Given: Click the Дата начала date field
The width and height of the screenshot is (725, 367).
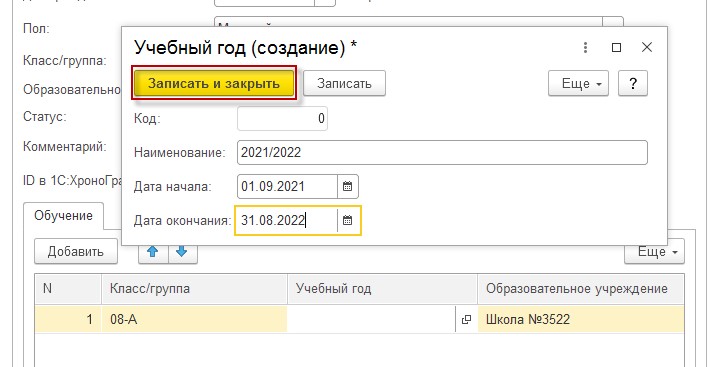Looking at the screenshot, I should pos(287,187).
